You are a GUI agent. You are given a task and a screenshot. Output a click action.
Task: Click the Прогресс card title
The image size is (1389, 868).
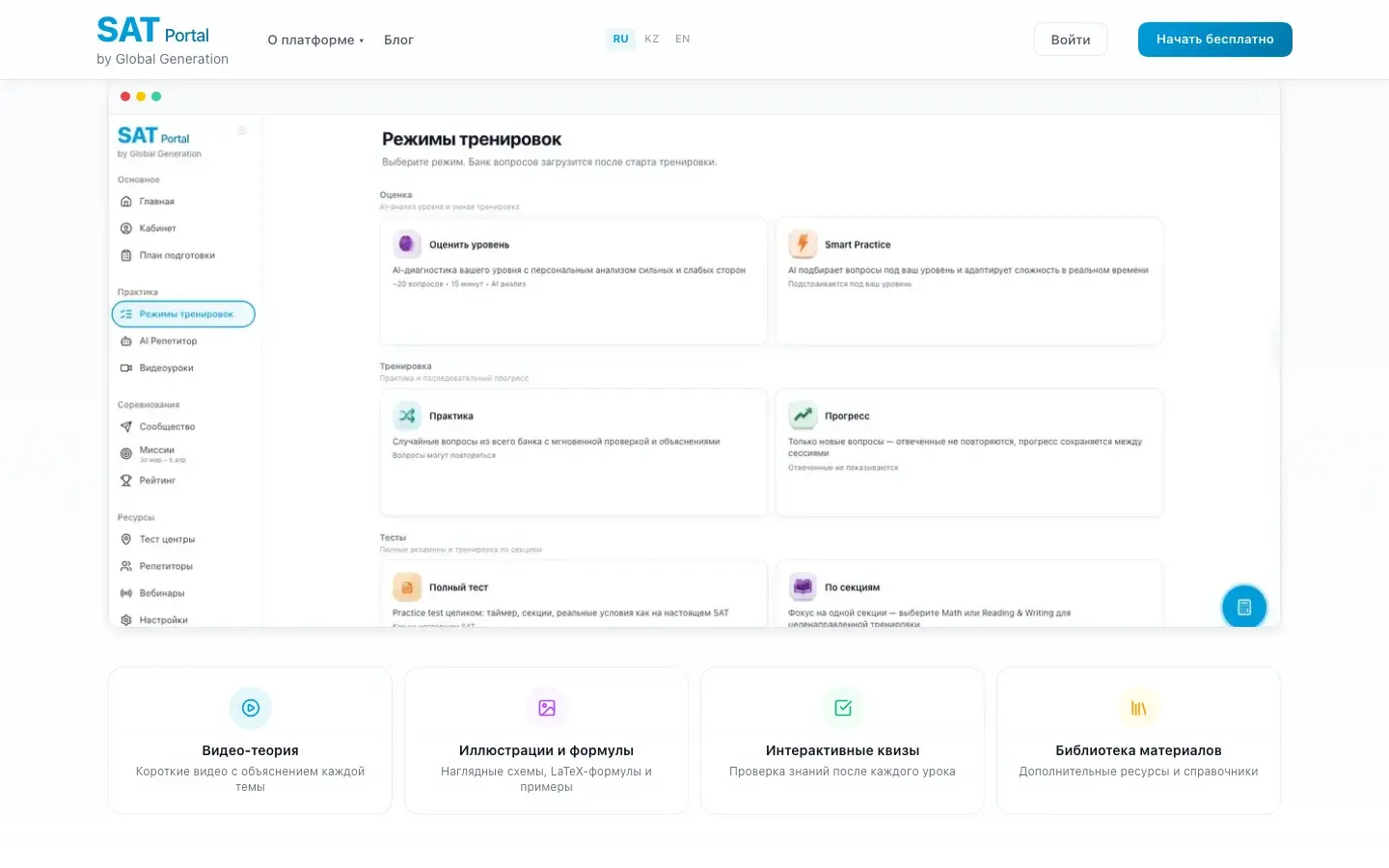847,417
